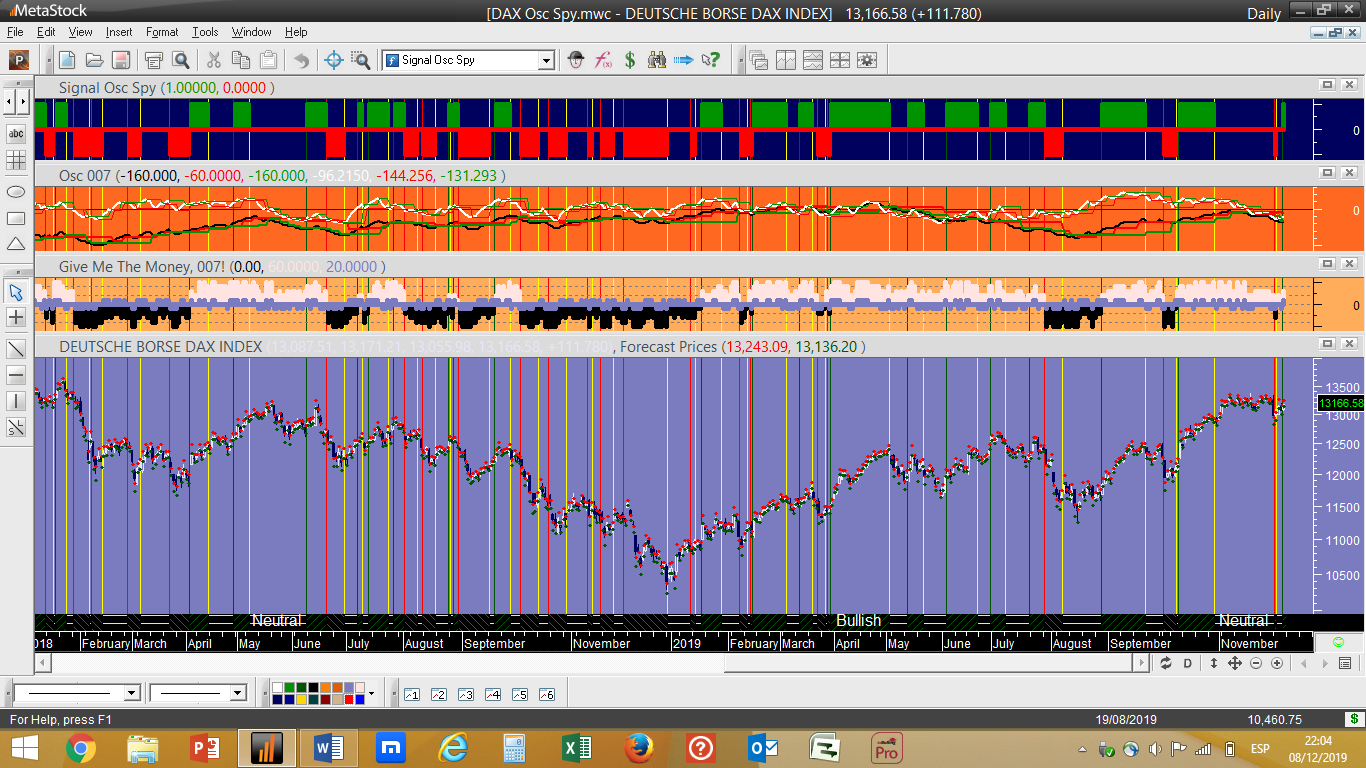
Task: Open Excel from the Windows taskbar
Action: click(x=576, y=747)
